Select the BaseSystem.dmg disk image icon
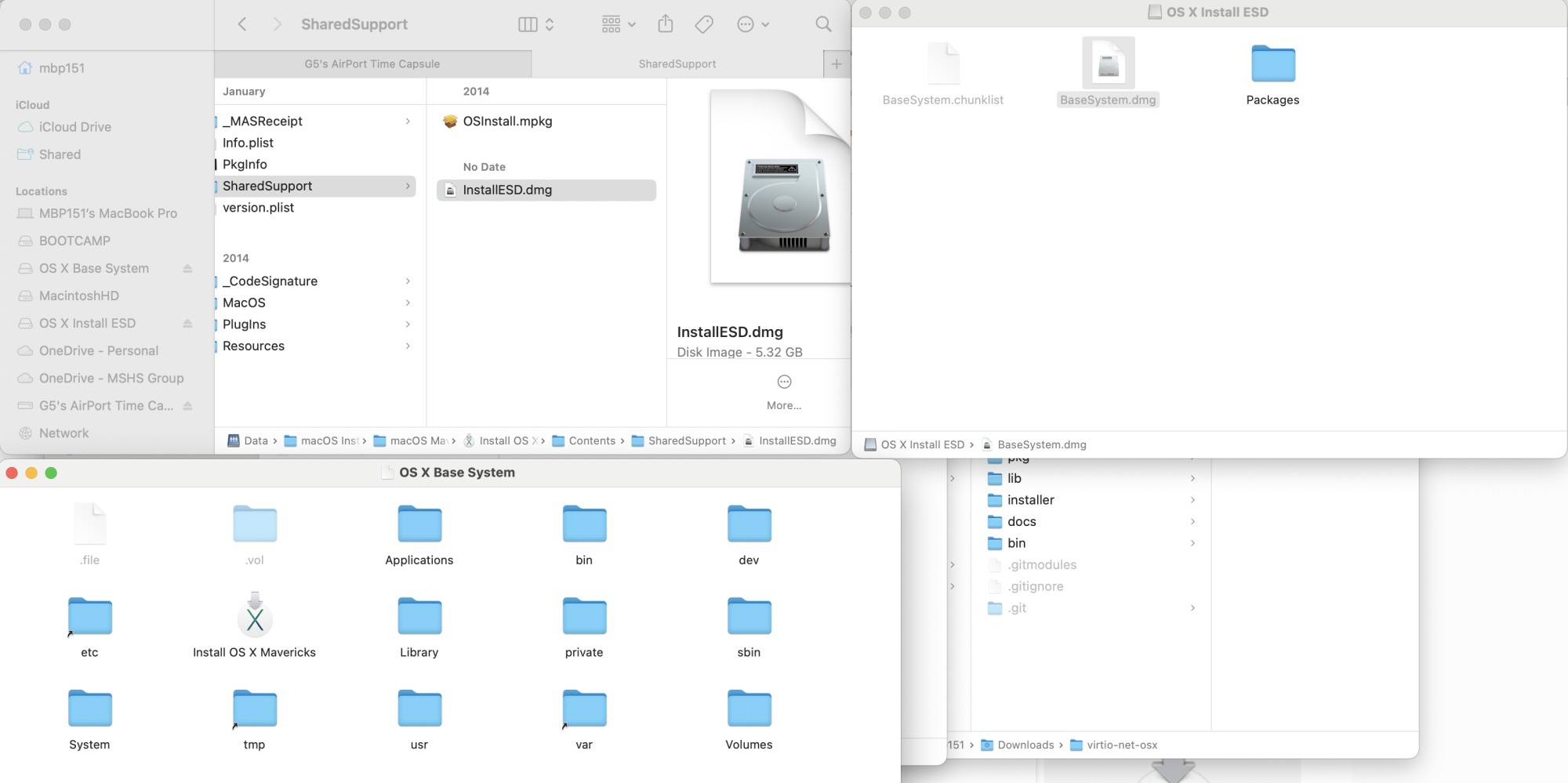The image size is (1568, 783). tap(1109, 63)
